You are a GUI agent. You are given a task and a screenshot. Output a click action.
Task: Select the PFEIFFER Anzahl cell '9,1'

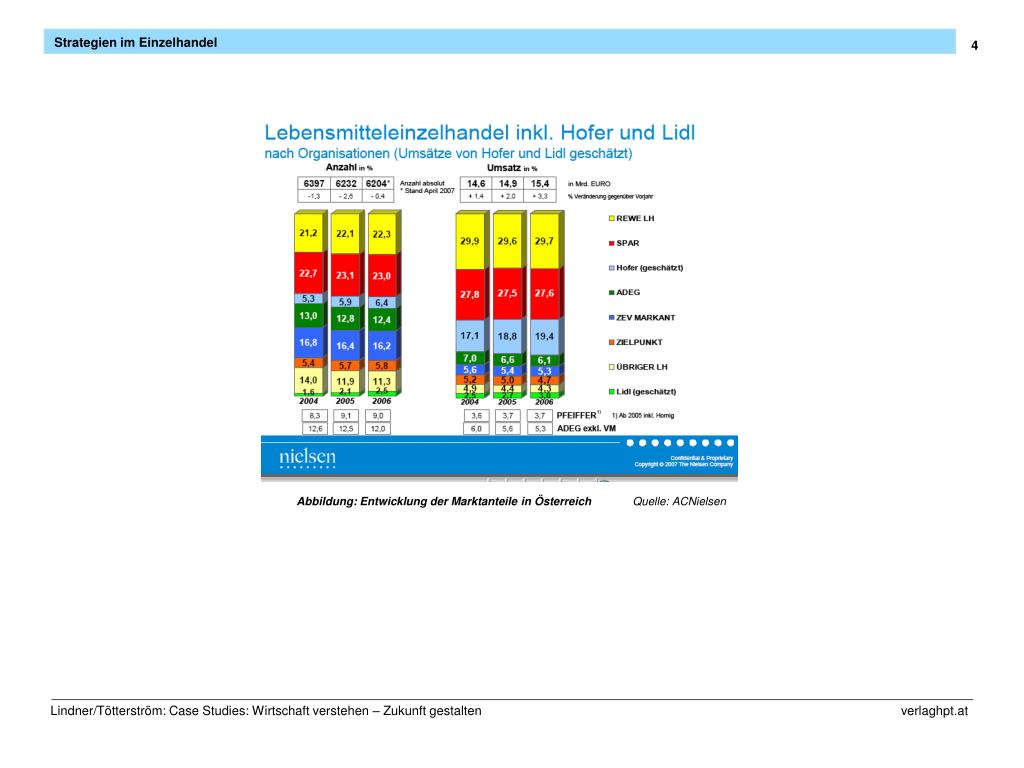tap(346, 415)
